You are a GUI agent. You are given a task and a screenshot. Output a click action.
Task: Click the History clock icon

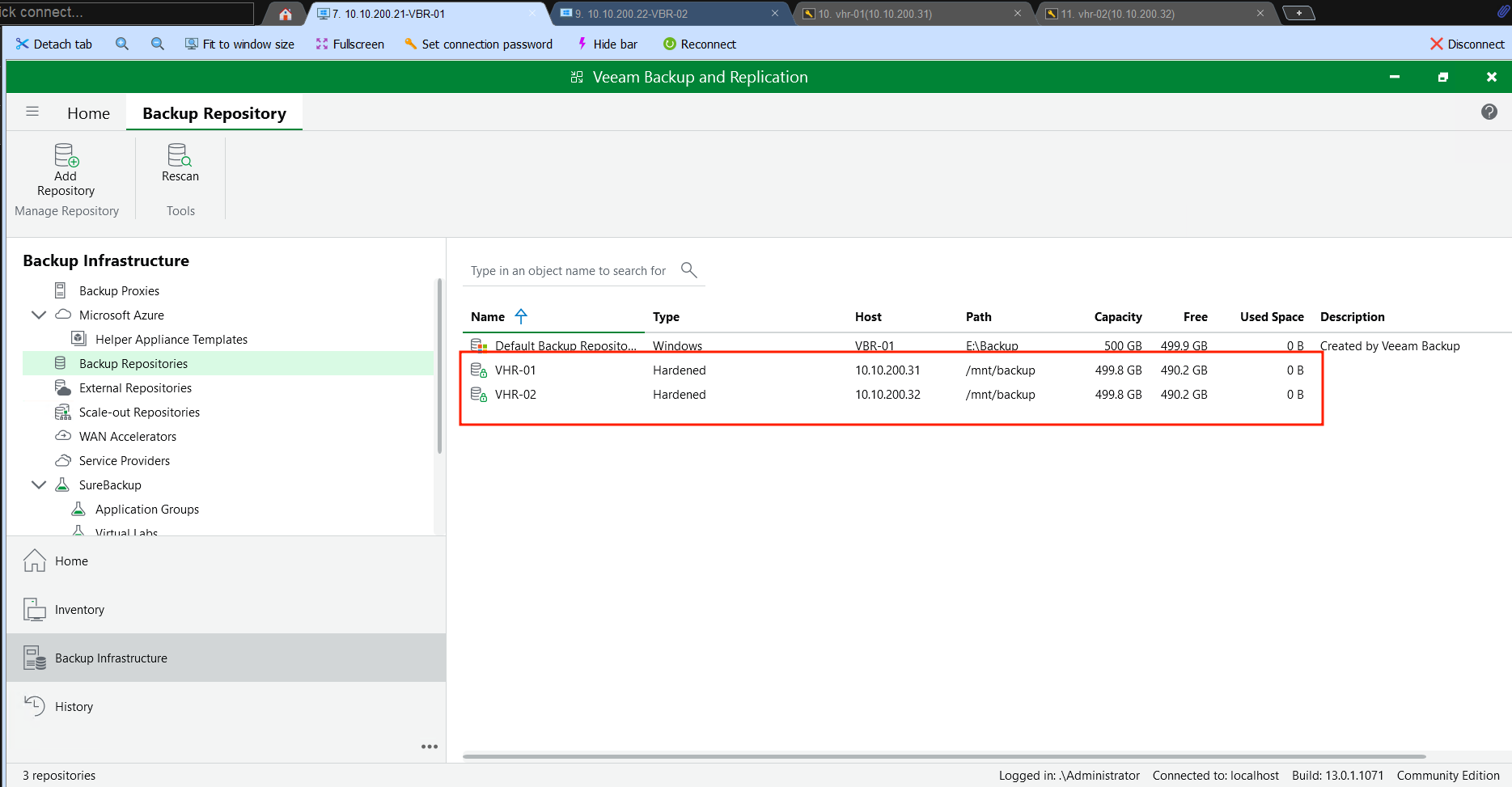pos(35,706)
